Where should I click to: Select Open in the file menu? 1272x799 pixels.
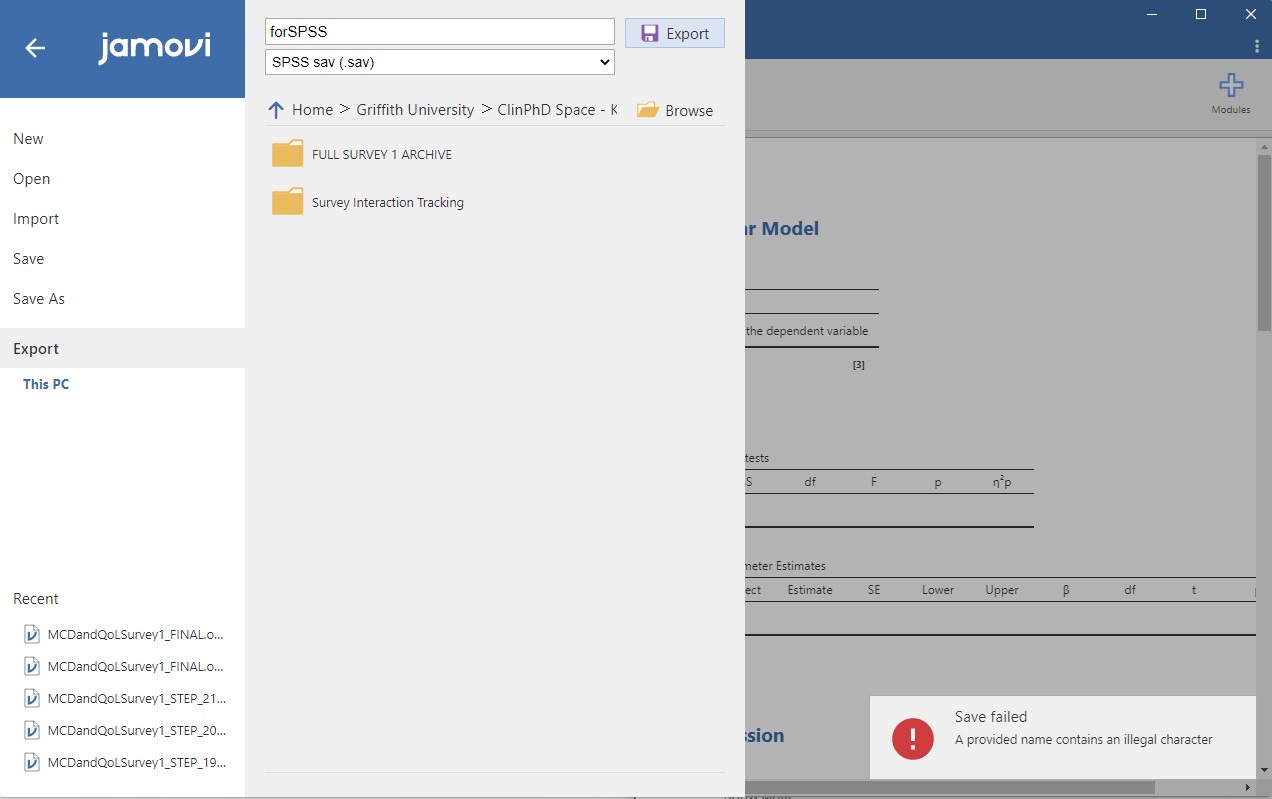pyautogui.click(x=122, y=179)
